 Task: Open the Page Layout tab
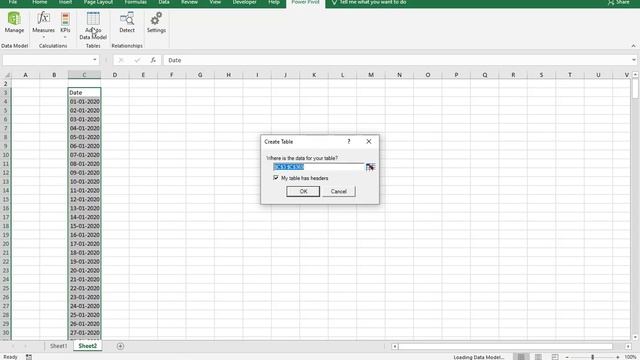[x=98, y=2]
